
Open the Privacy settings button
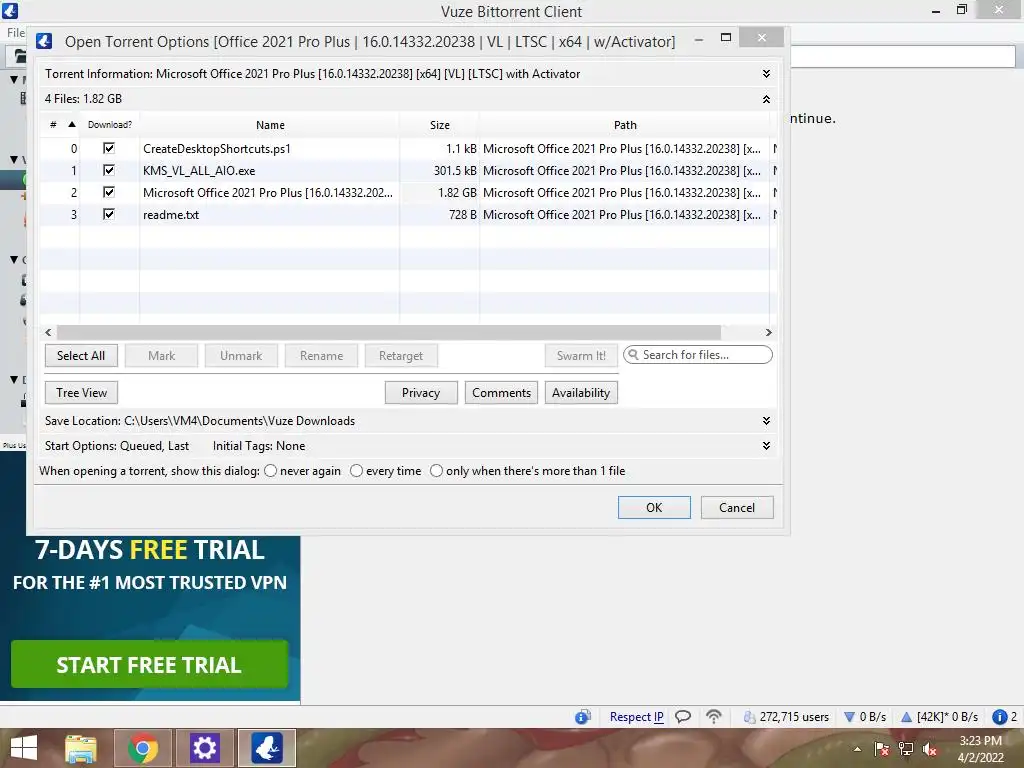[421, 392]
